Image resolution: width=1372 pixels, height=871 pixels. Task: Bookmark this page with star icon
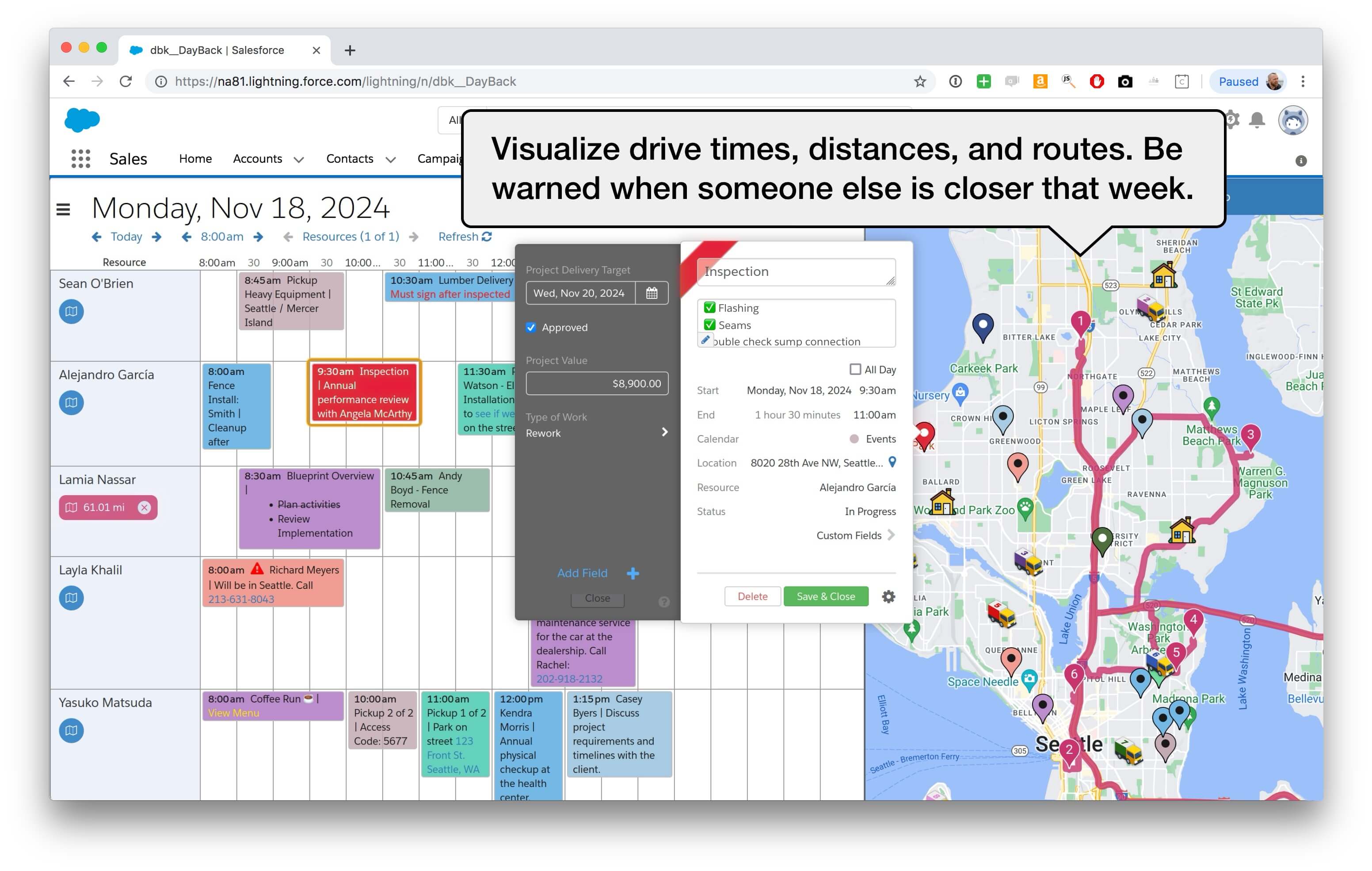coord(920,81)
